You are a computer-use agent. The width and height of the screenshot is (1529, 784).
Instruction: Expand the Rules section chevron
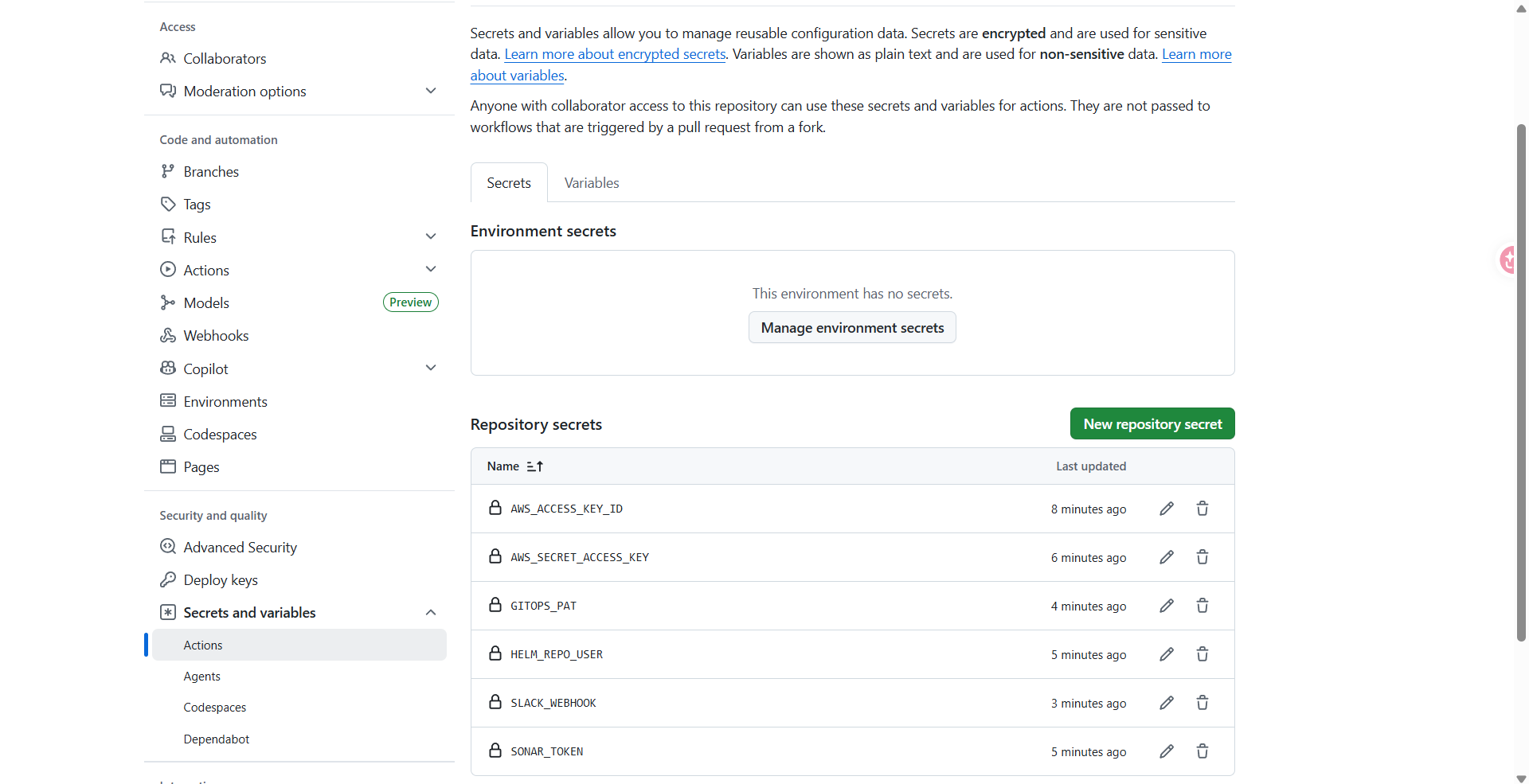[431, 236]
